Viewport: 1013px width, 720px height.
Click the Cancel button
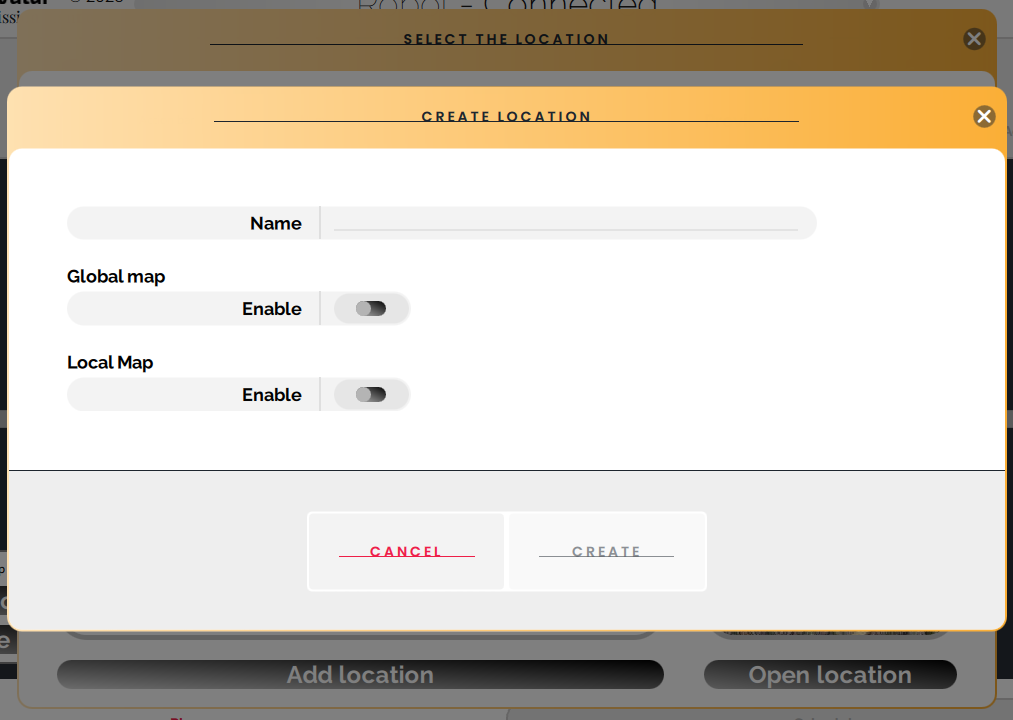[x=406, y=551]
